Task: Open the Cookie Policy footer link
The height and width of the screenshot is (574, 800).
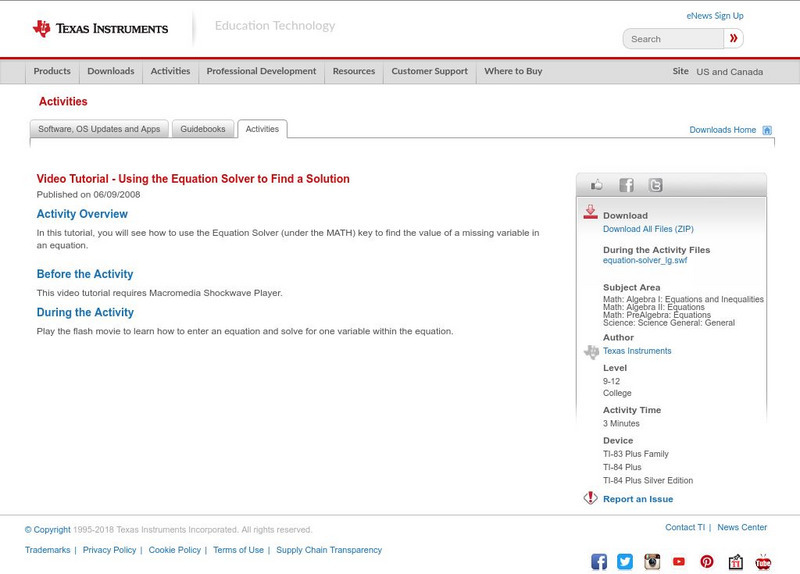Action: pyautogui.click(x=174, y=550)
